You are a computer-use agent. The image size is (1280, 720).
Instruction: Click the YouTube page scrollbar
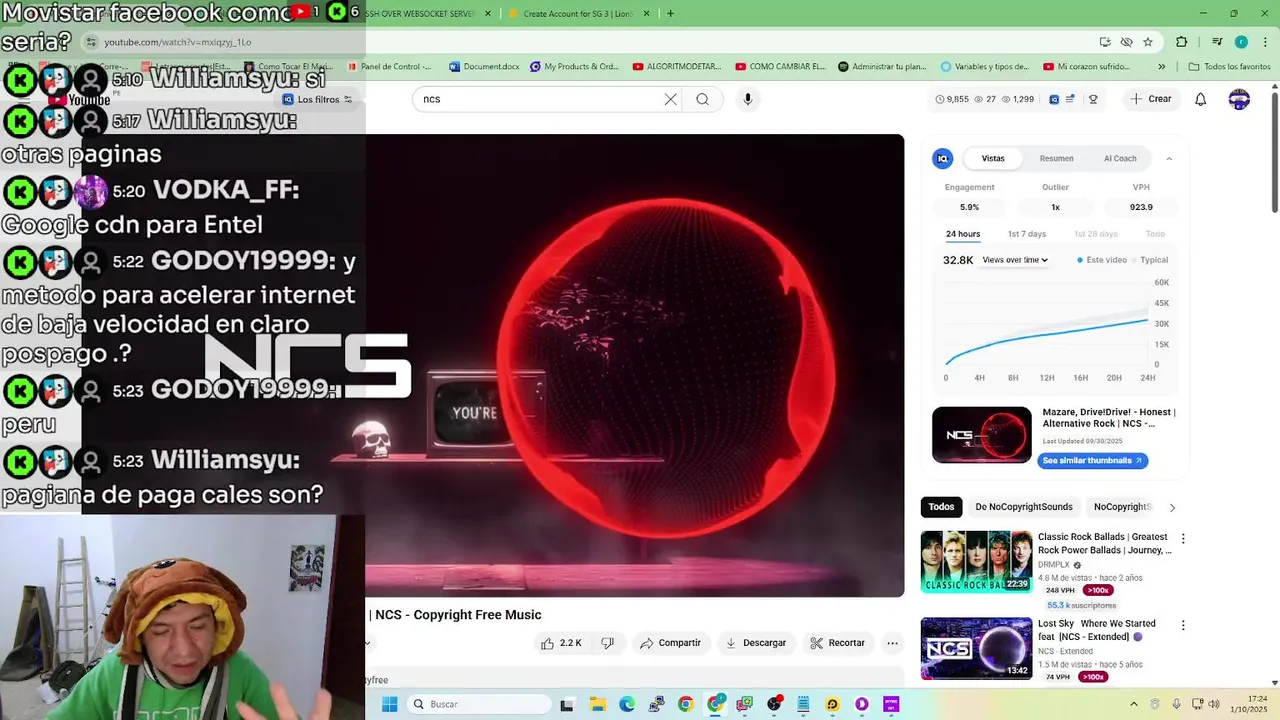tap(1274, 150)
